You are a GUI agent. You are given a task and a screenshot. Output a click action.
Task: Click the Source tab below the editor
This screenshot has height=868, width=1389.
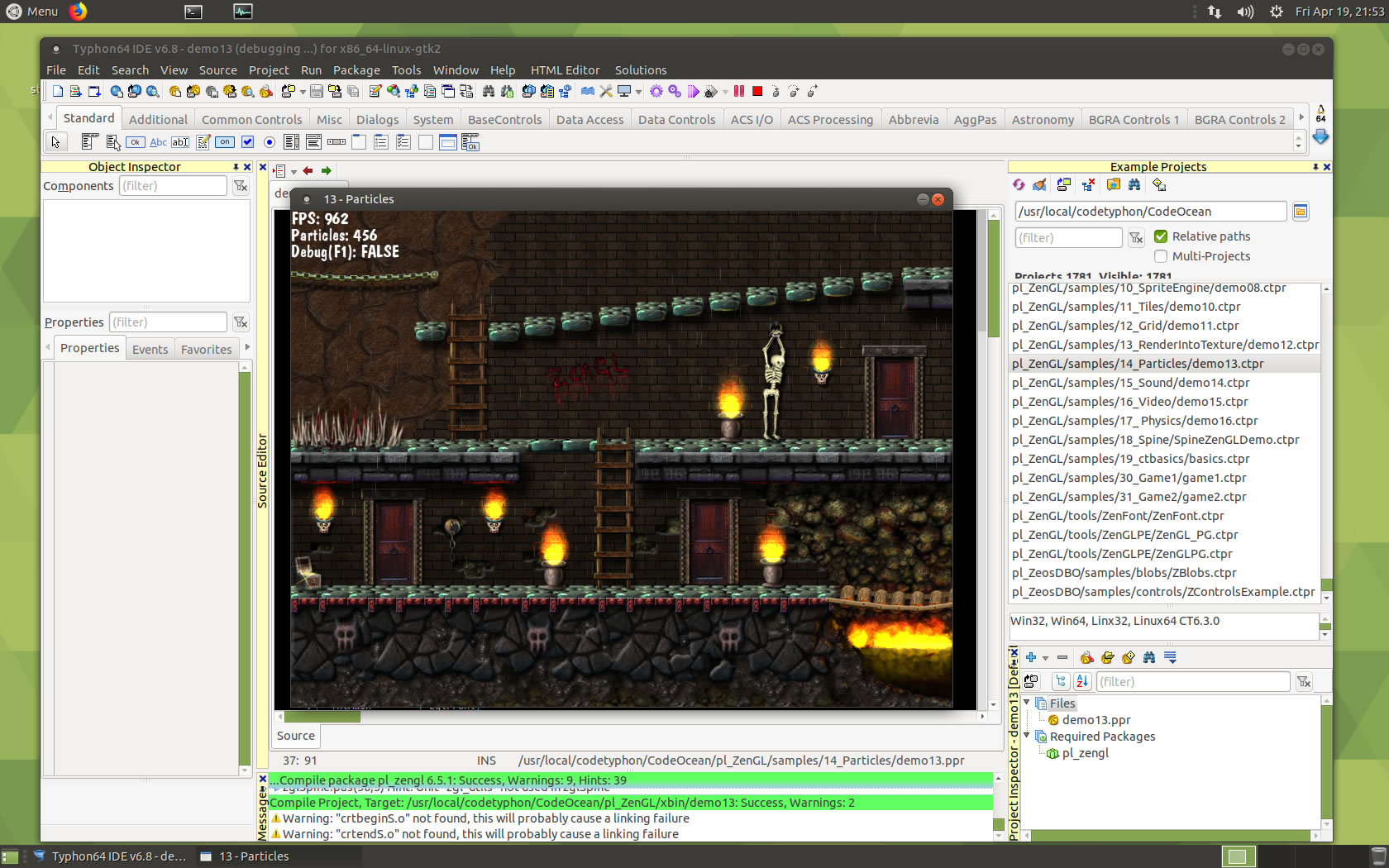(296, 736)
